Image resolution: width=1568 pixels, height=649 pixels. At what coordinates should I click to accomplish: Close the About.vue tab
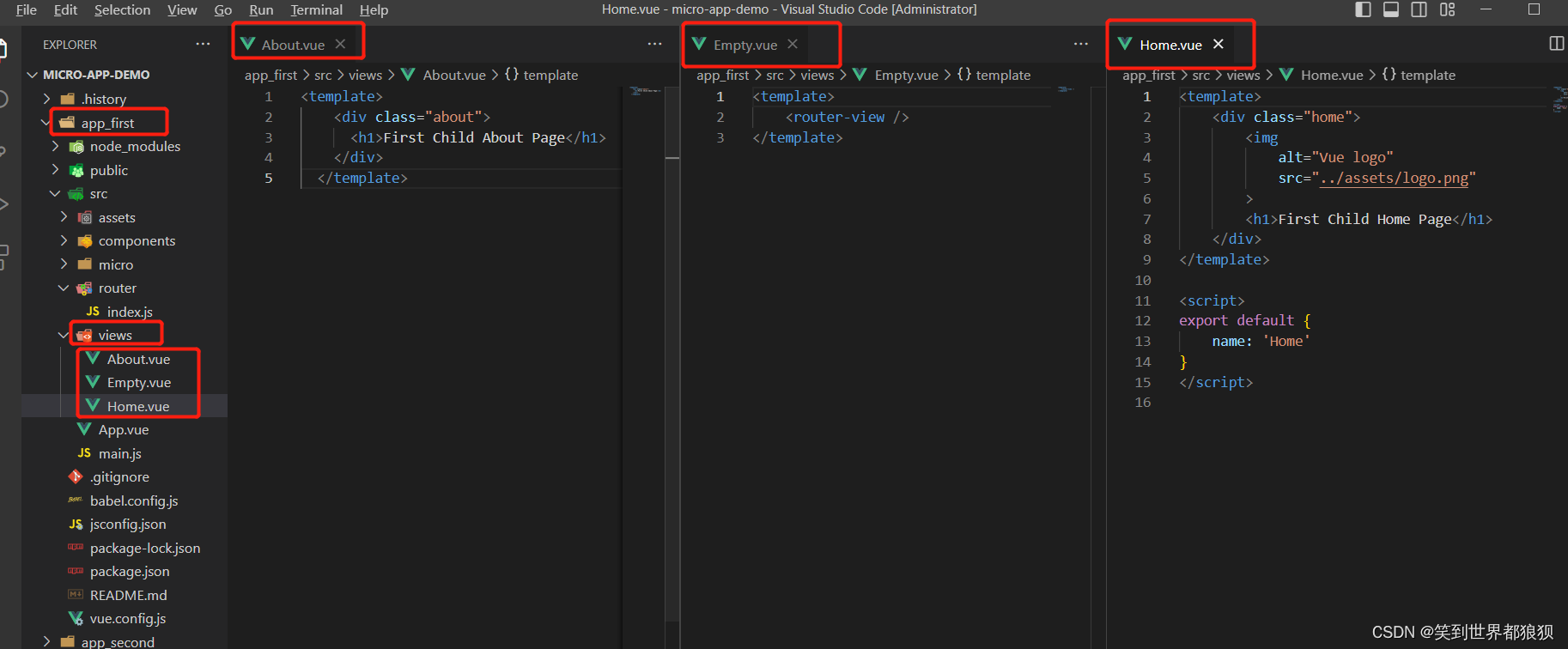pyautogui.click(x=340, y=44)
